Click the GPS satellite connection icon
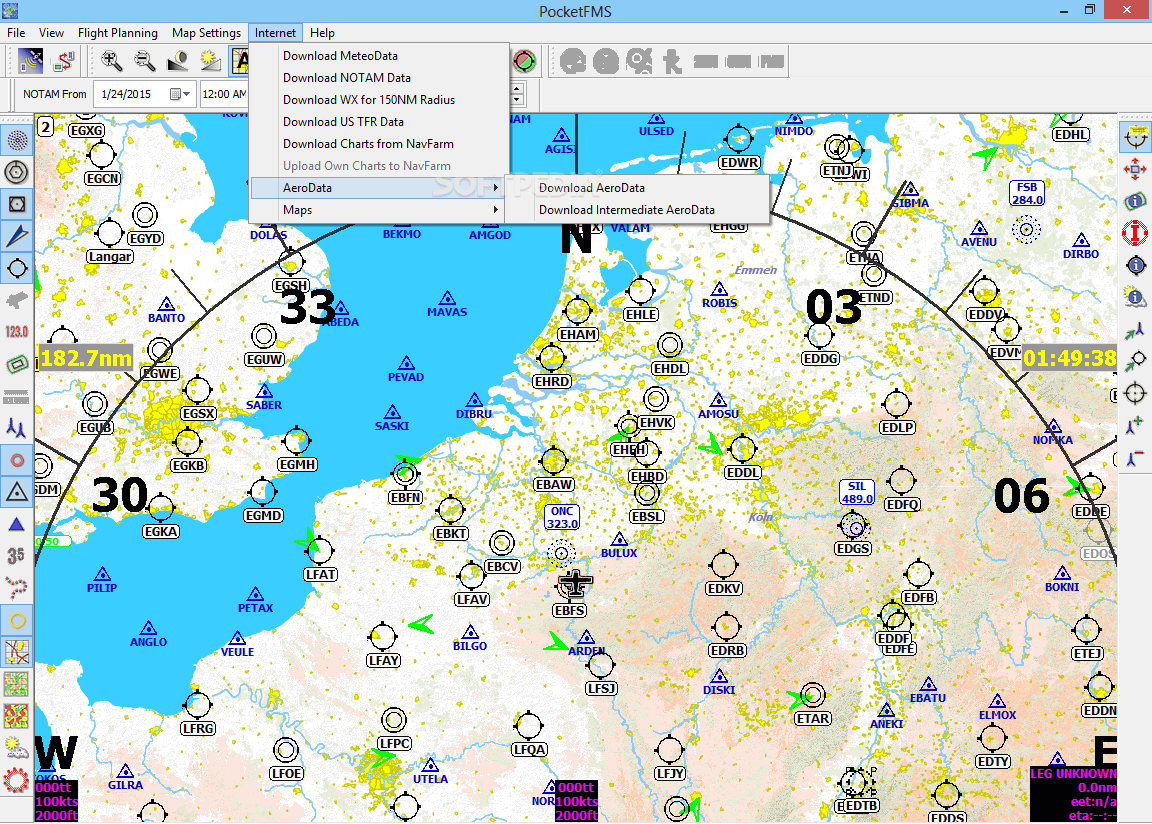Screen dimensions: 1152x824 coord(30,61)
